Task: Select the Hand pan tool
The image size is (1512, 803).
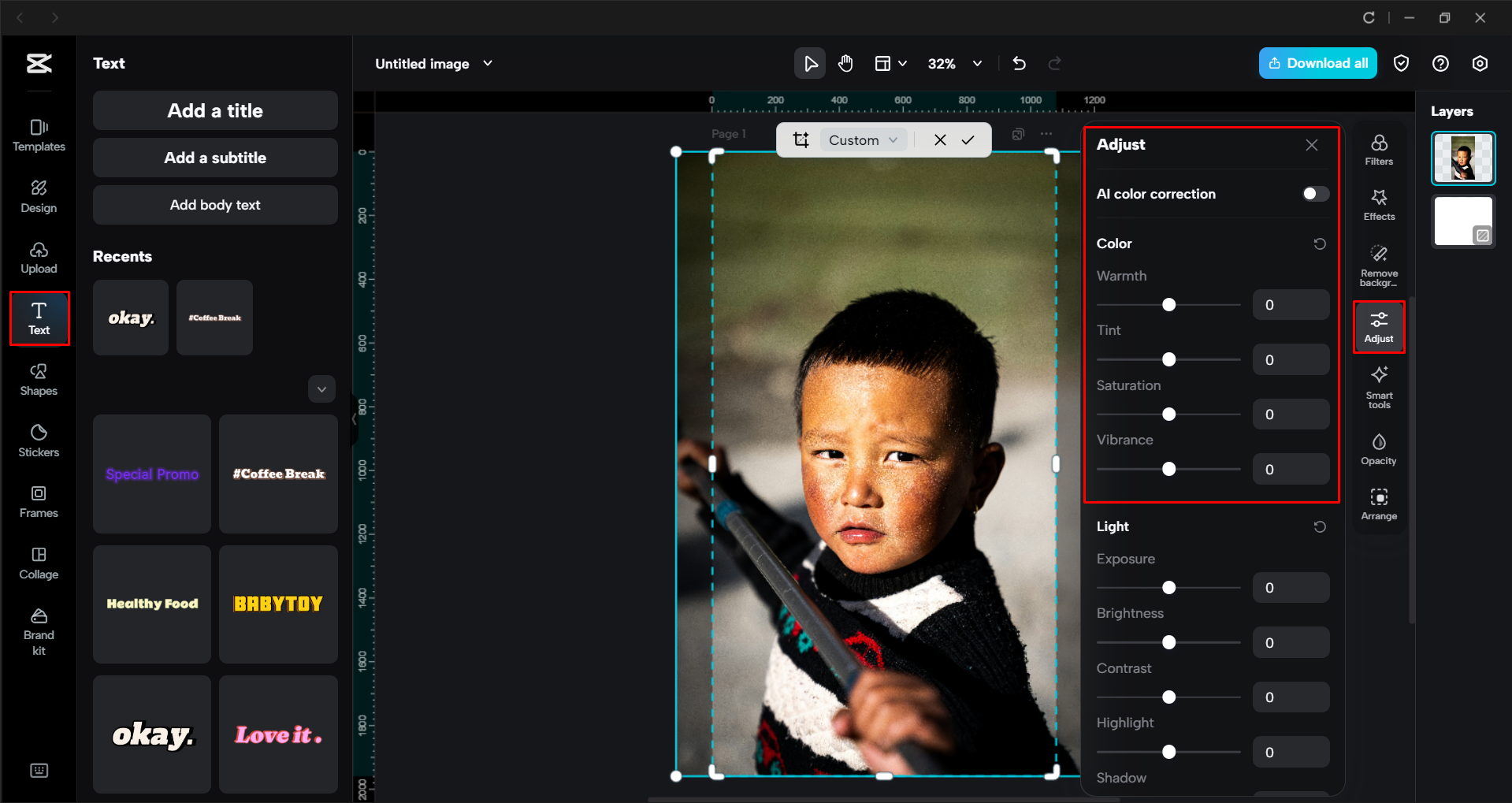Action: pyautogui.click(x=845, y=63)
